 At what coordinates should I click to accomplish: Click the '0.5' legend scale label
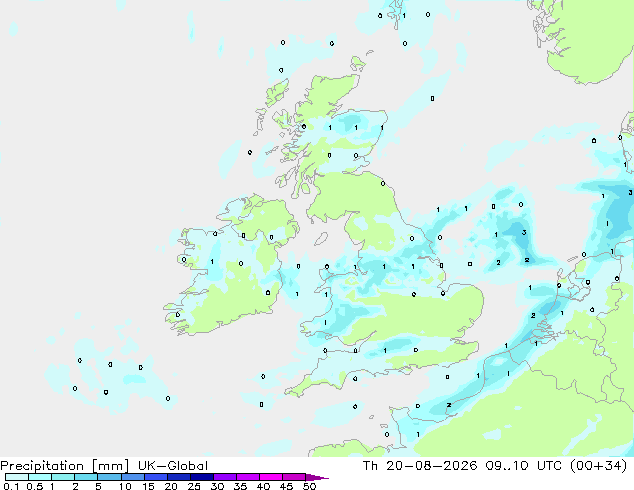pos(35,486)
